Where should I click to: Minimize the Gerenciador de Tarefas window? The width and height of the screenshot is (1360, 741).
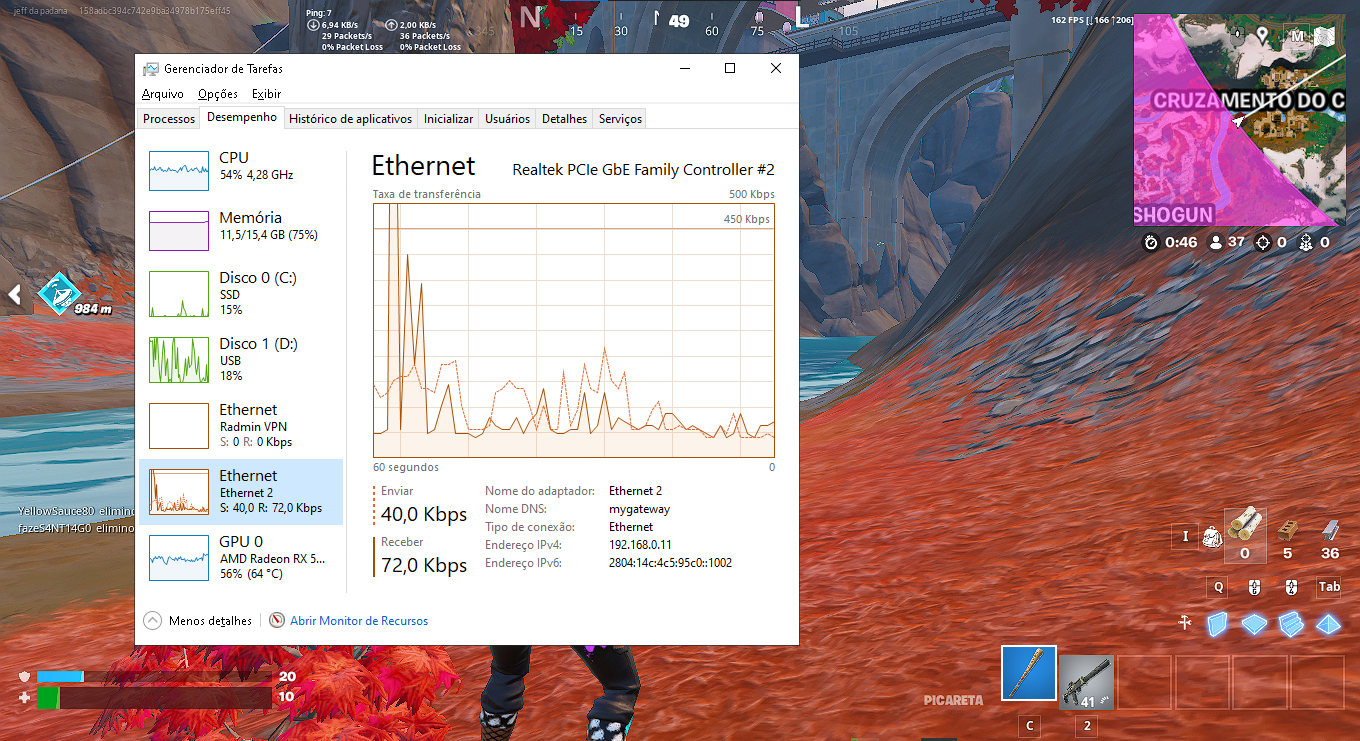click(685, 68)
